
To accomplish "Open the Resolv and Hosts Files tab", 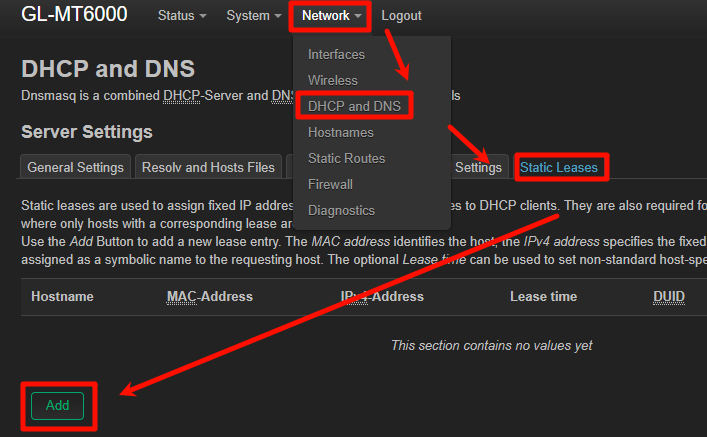I will pyautogui.click(x=208, y=167).
